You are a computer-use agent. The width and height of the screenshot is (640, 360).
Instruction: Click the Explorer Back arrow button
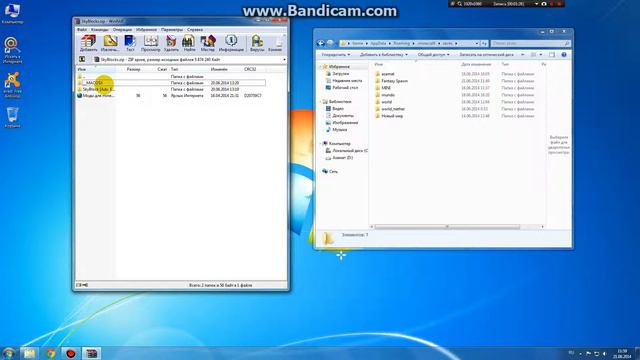pyautogui.click(x=321, y=43)
